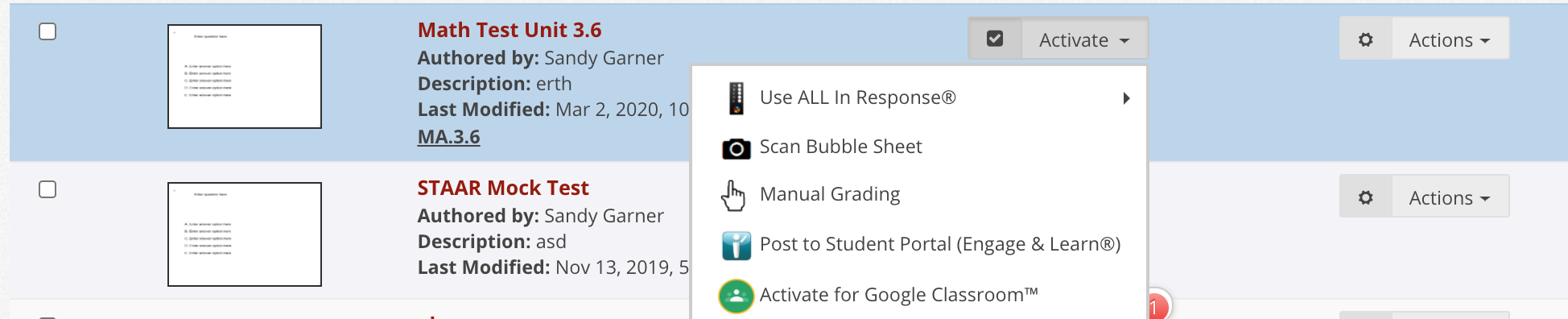The image size is (1568, 319).
Task: Open the Math Test Unit 3.6 title link
Action: click(x=510, y=30)
